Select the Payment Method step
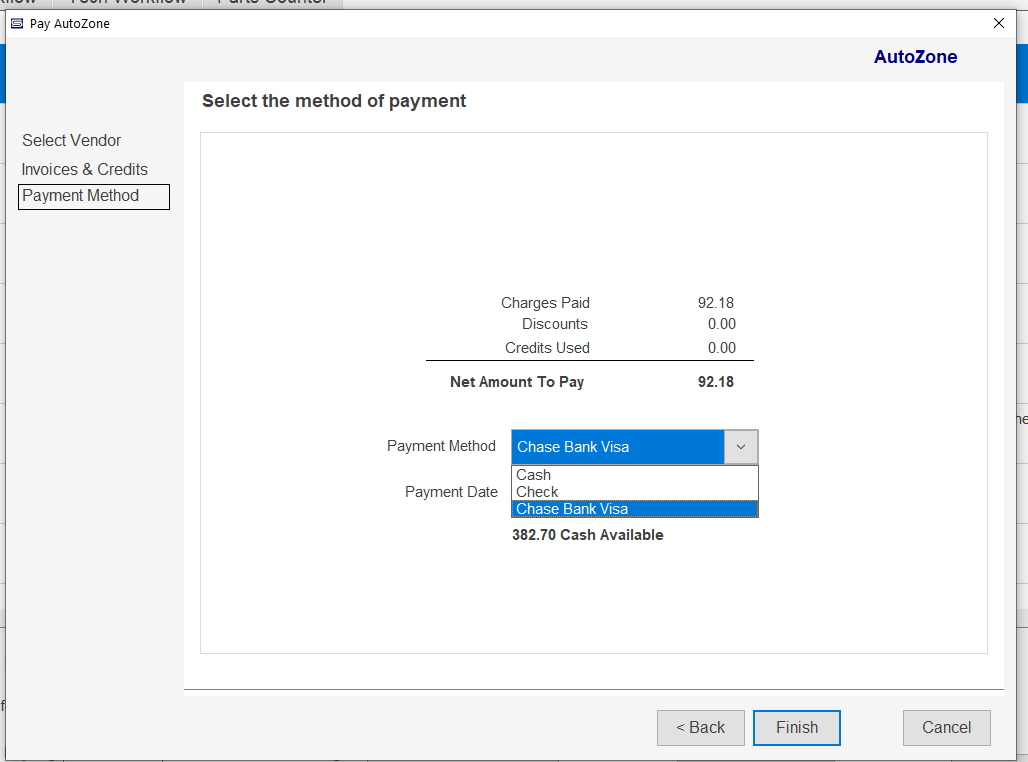Screen dimensions: 1028x762 [x=94, y=197]
